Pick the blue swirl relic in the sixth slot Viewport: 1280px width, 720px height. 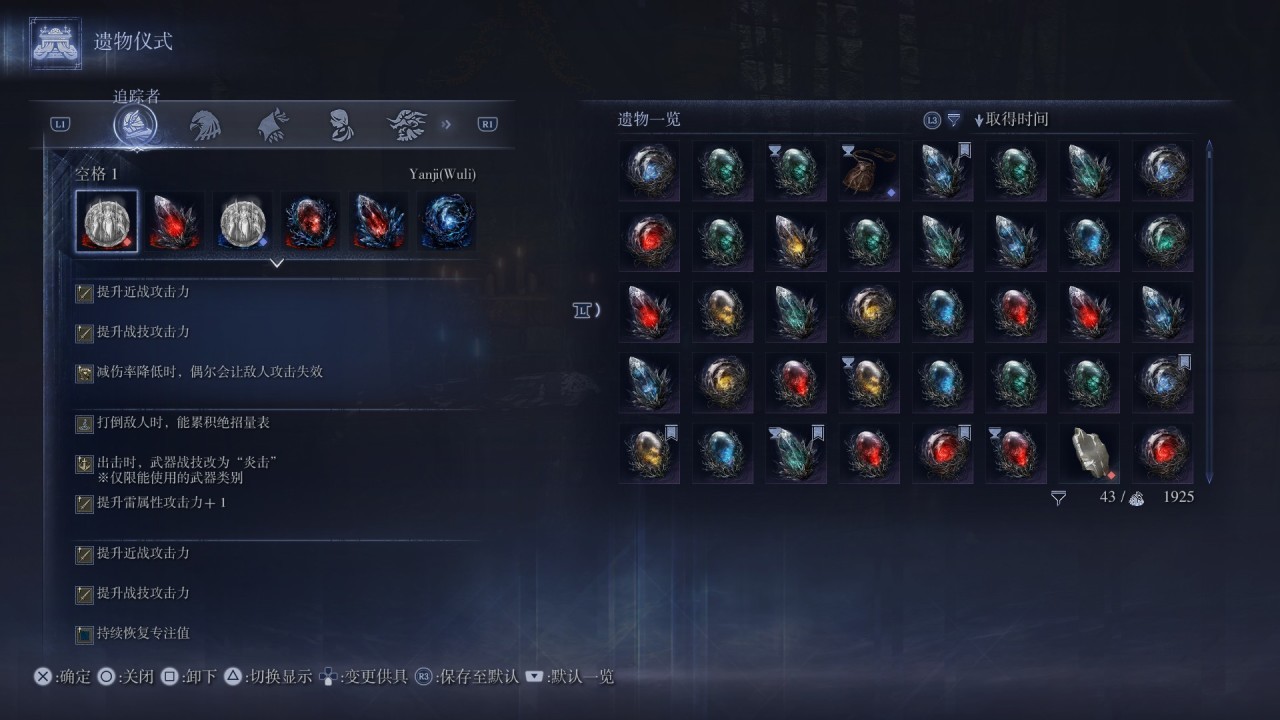coord(447,222)
